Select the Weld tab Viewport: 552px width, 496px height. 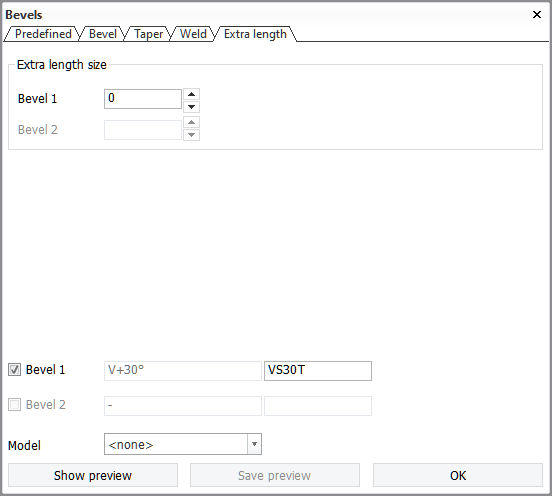click(x=193, y=34)
